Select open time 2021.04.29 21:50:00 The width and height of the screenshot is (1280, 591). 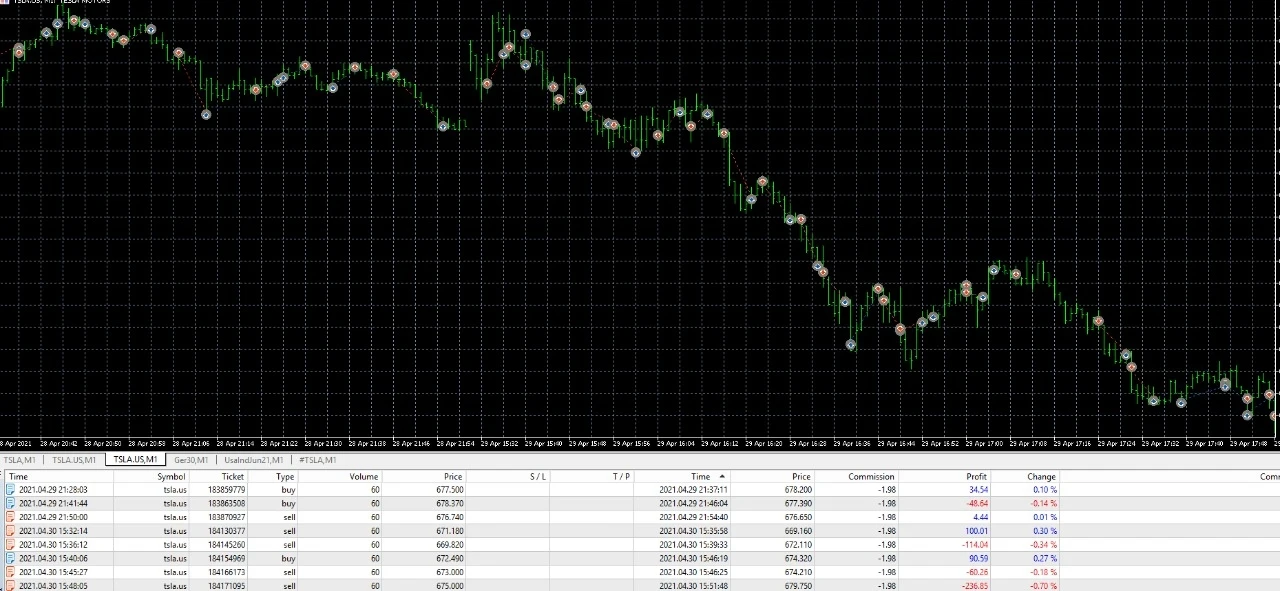[x=53, y=517]
